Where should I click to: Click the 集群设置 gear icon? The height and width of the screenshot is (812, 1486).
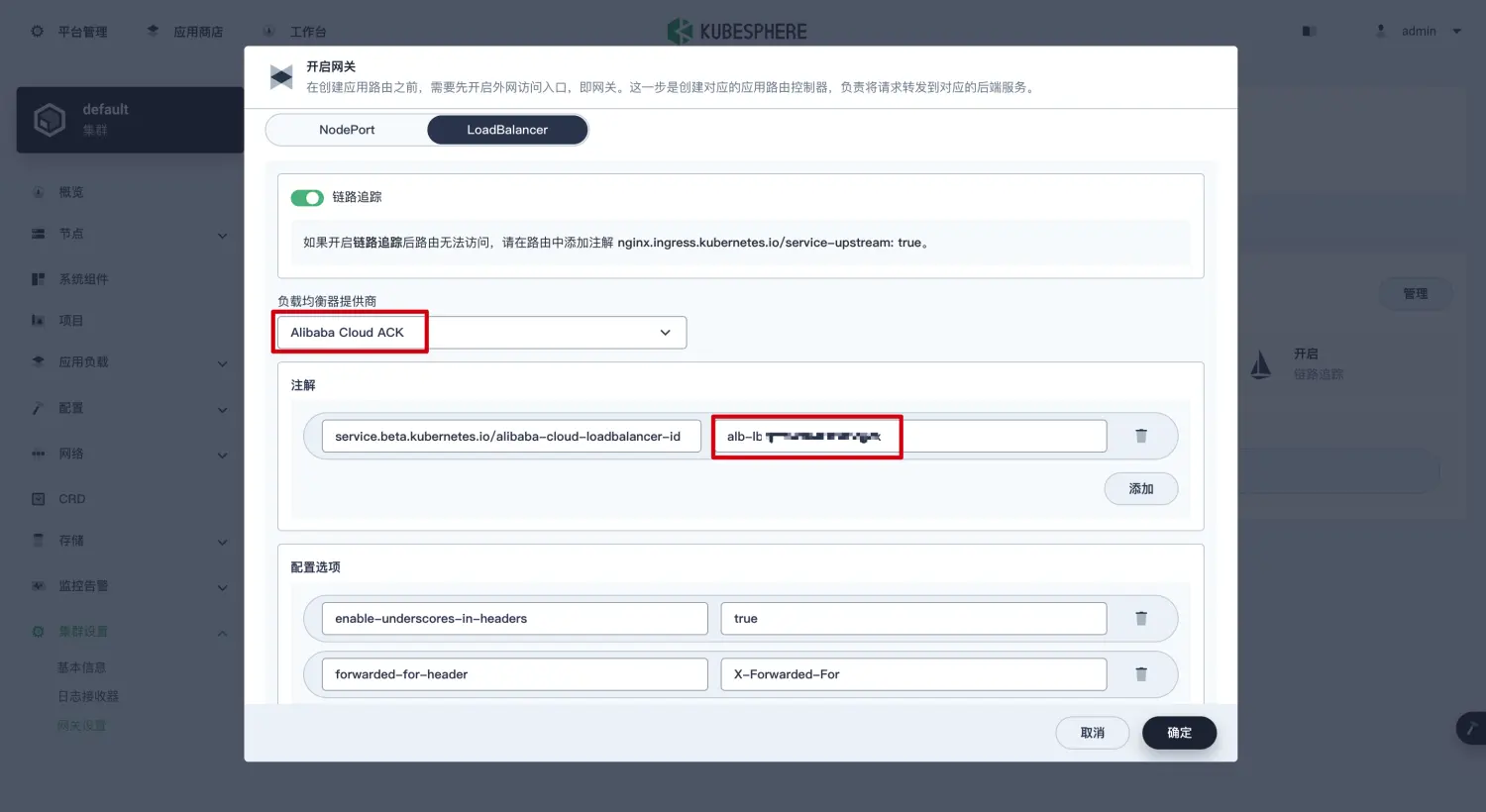(x=39, y=632)
